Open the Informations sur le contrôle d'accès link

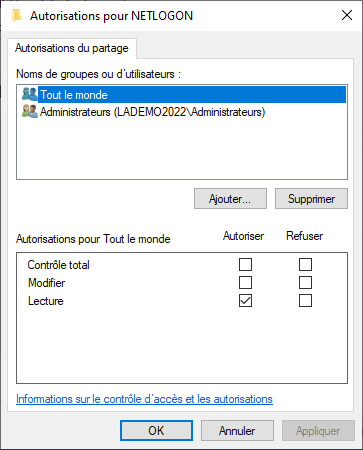pos(144,399)
